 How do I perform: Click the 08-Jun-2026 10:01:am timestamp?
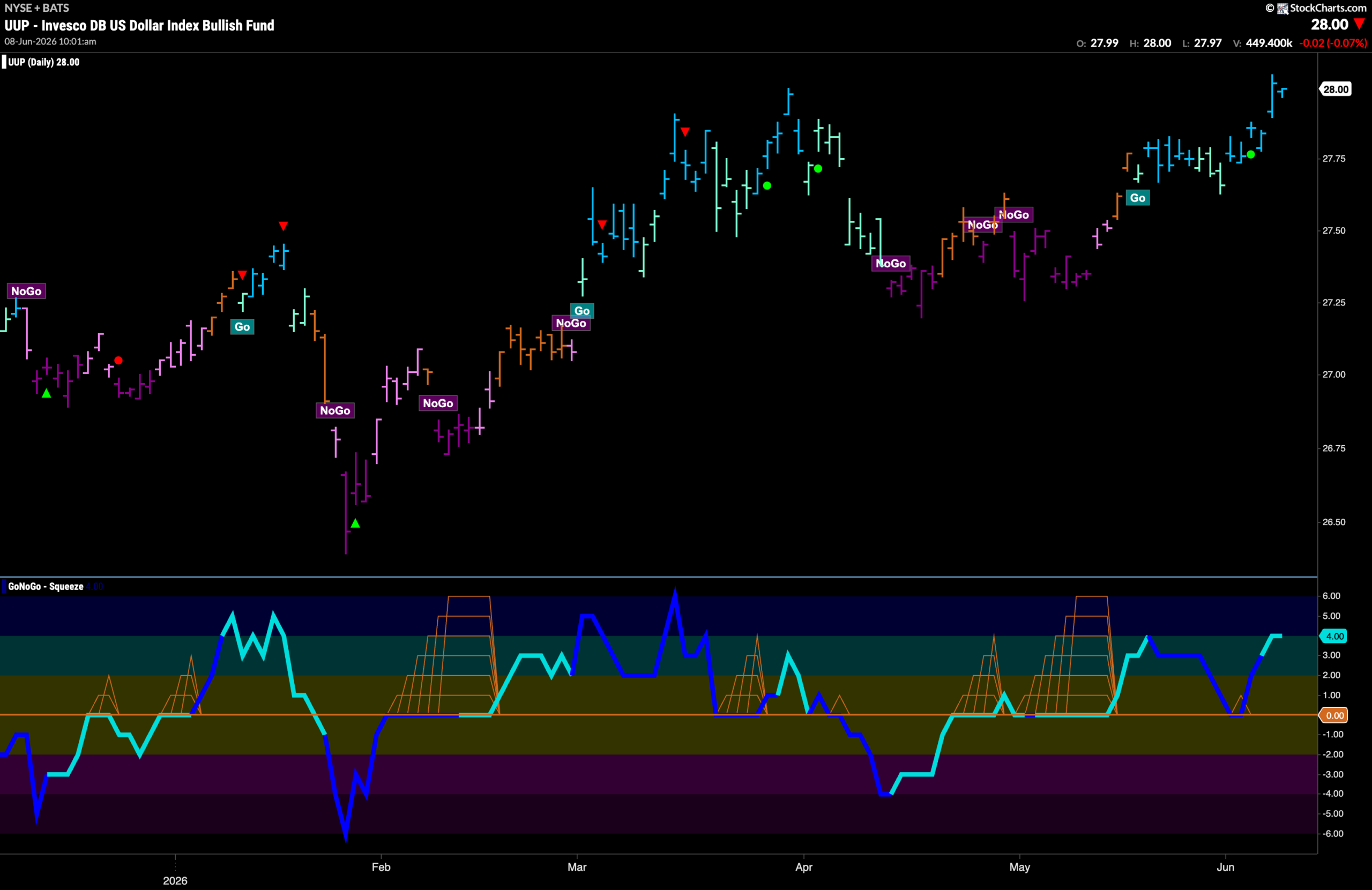(x=51, y=41)
